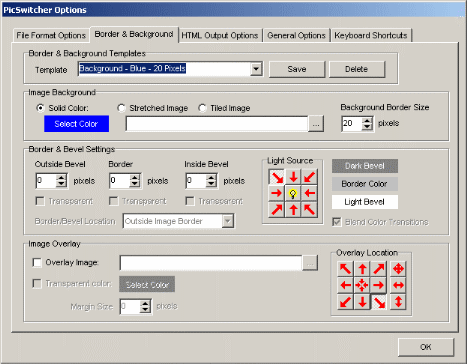
Task: Select the Solid Color radio button
Action: click(41, 108)
